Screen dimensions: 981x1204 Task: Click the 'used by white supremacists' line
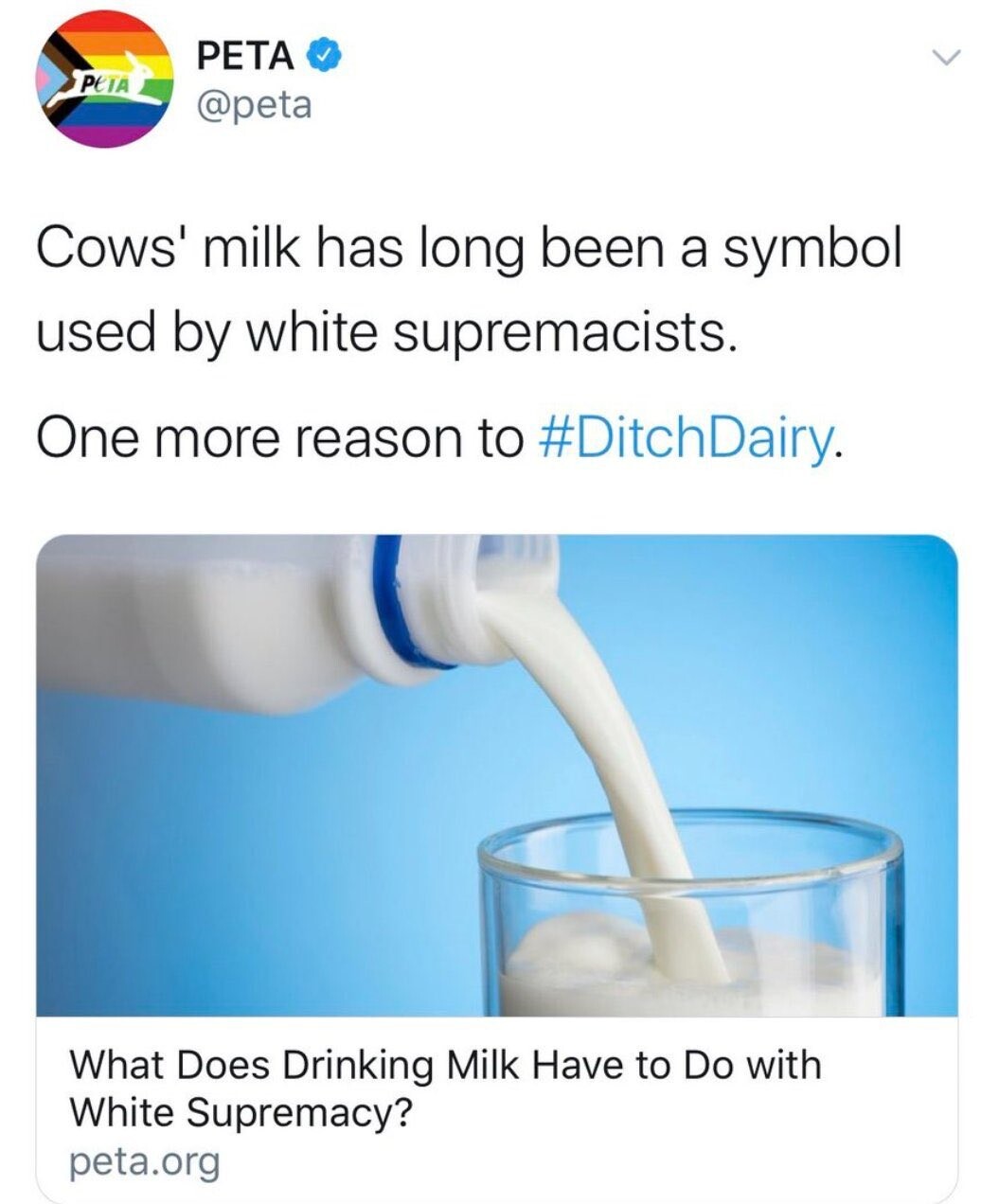[385, 333]
